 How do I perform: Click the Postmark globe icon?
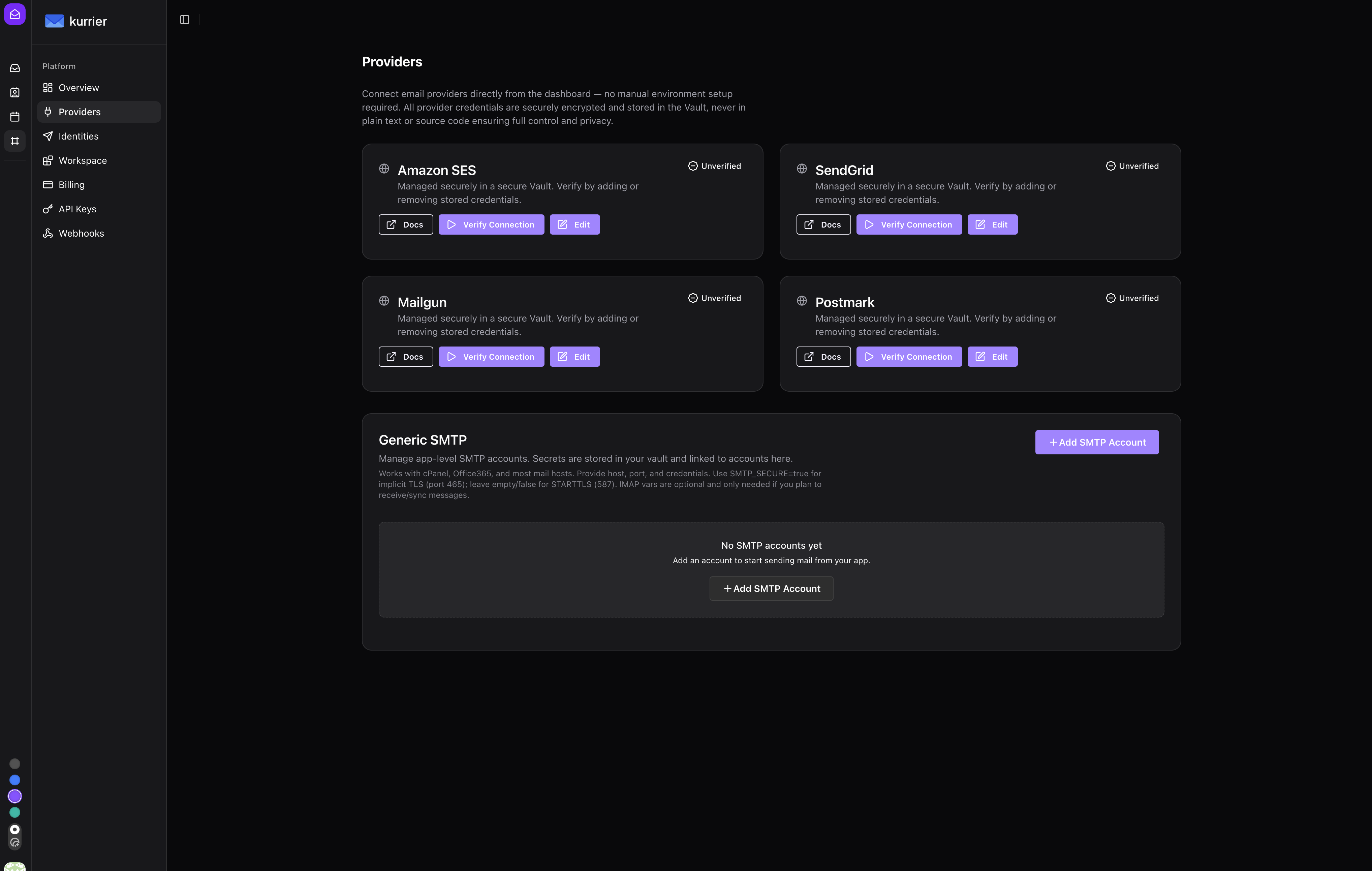pyautogui.click(x=802, y=300)
